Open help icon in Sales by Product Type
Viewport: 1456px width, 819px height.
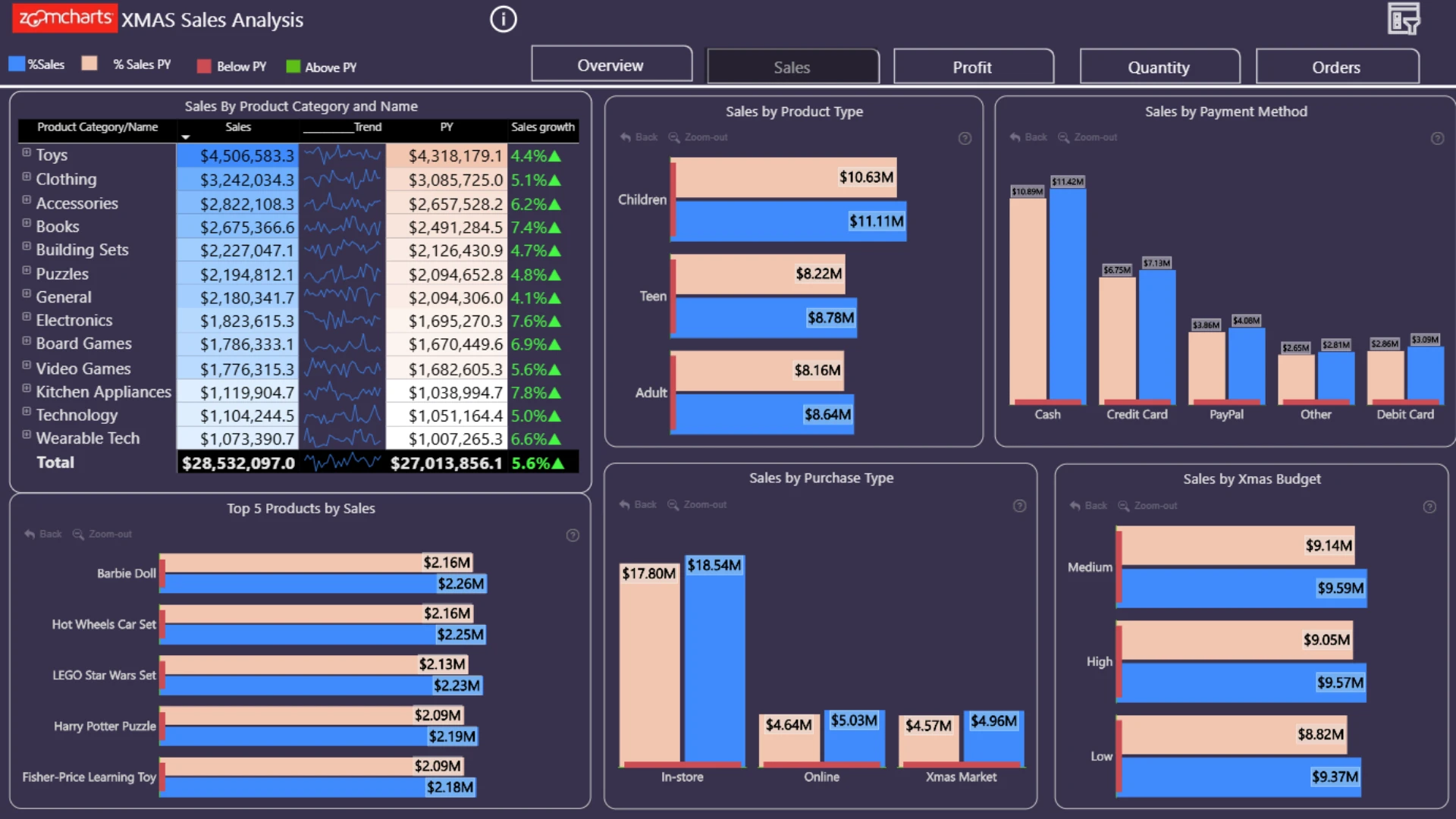[965, 138]
